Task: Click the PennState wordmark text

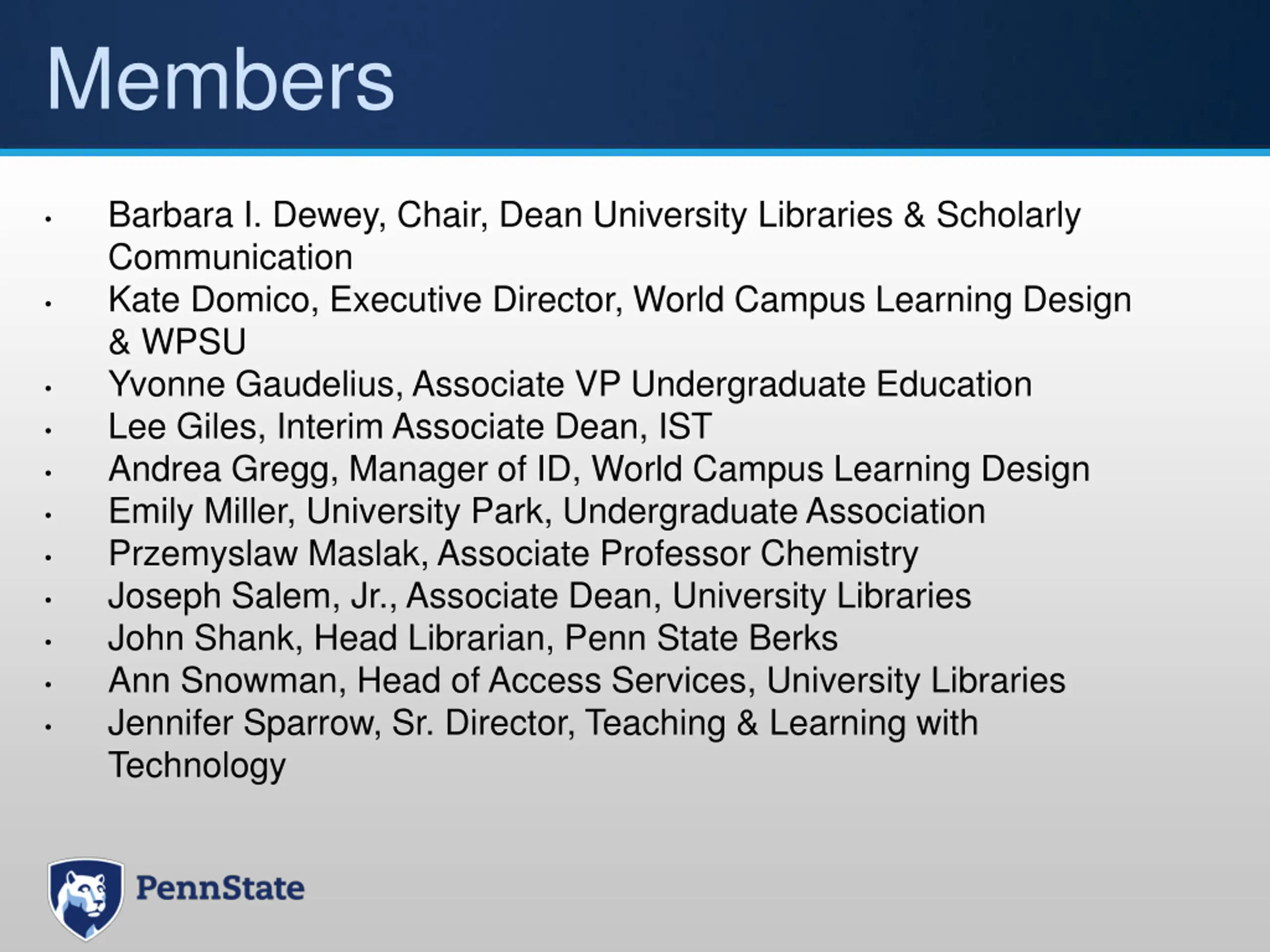Action: pos(220,889)
